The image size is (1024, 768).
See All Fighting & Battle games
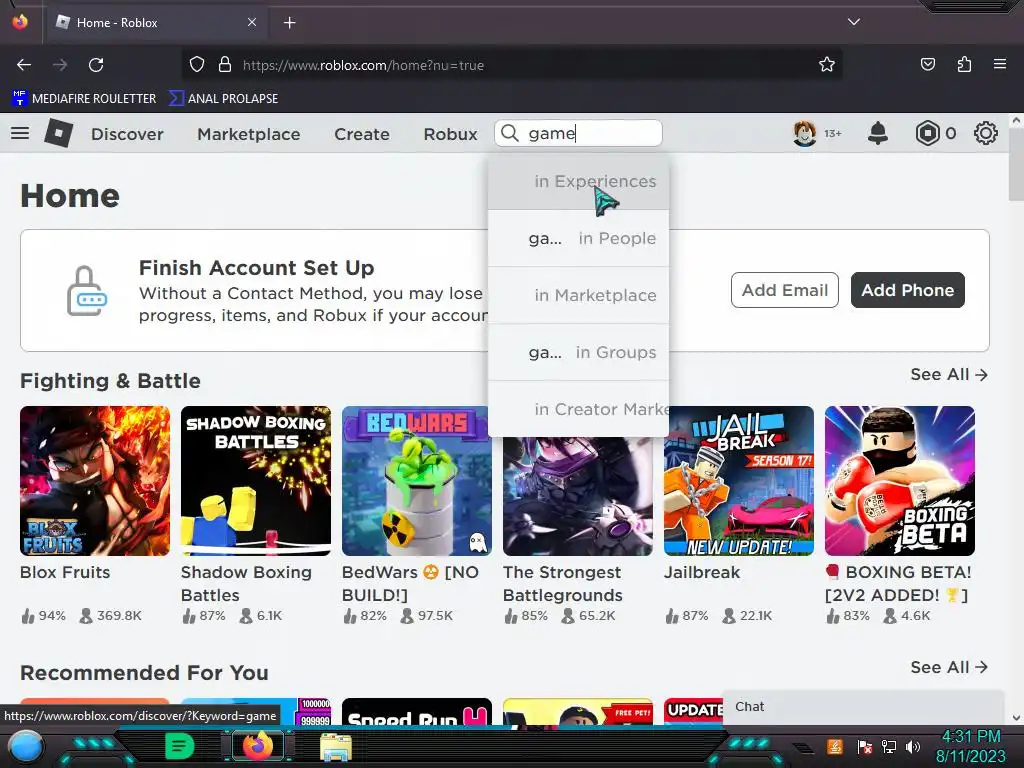[x=949, y=375]
